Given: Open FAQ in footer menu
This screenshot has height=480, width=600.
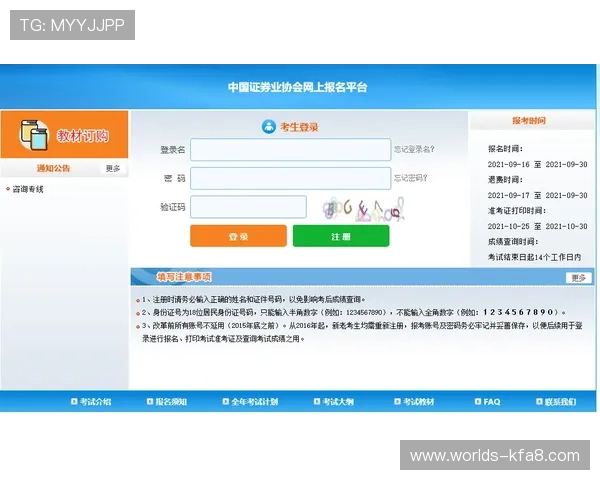Looking at the screenshot, I should tap(492, 402).
